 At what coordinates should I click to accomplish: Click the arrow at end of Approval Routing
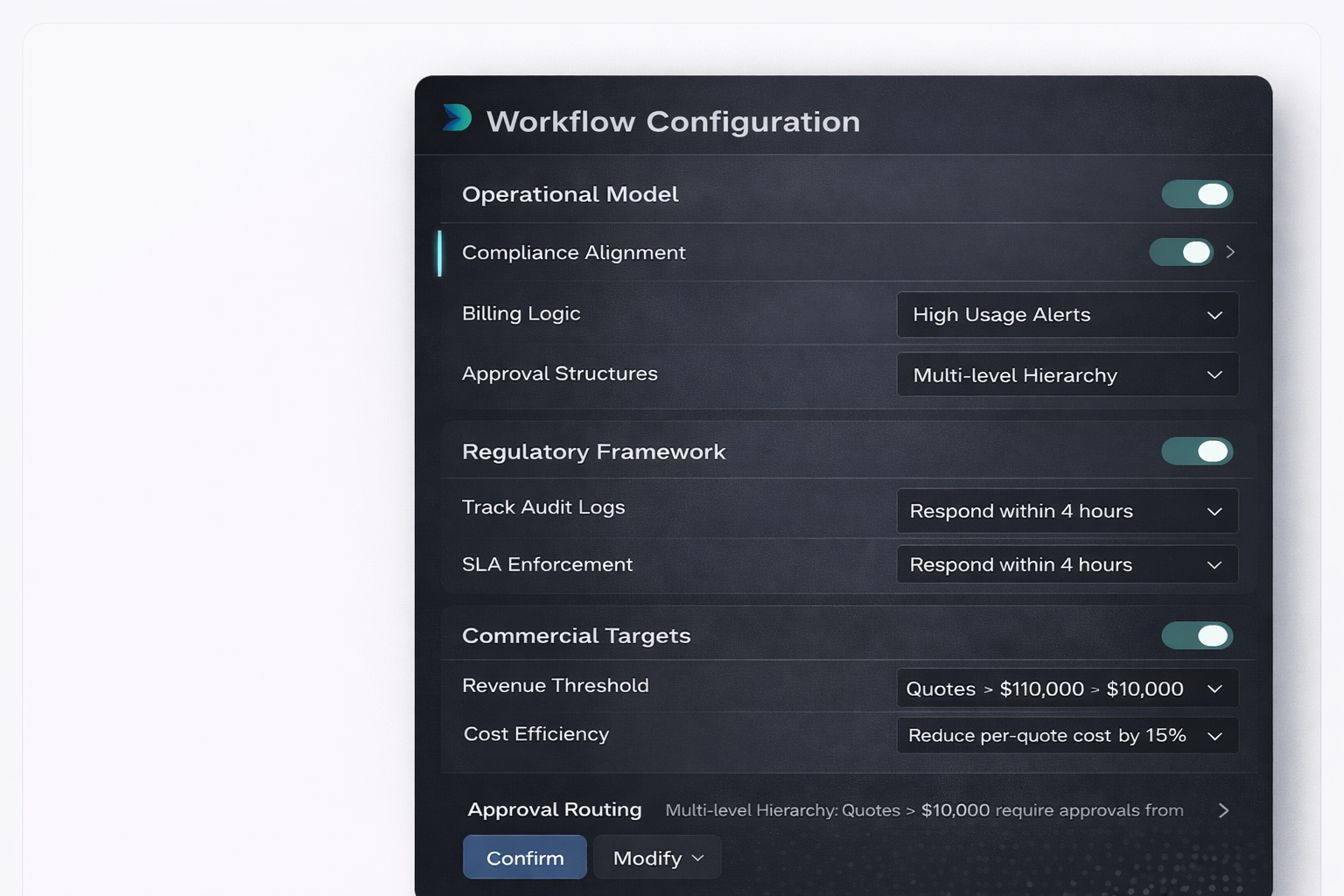point(1223,811)
